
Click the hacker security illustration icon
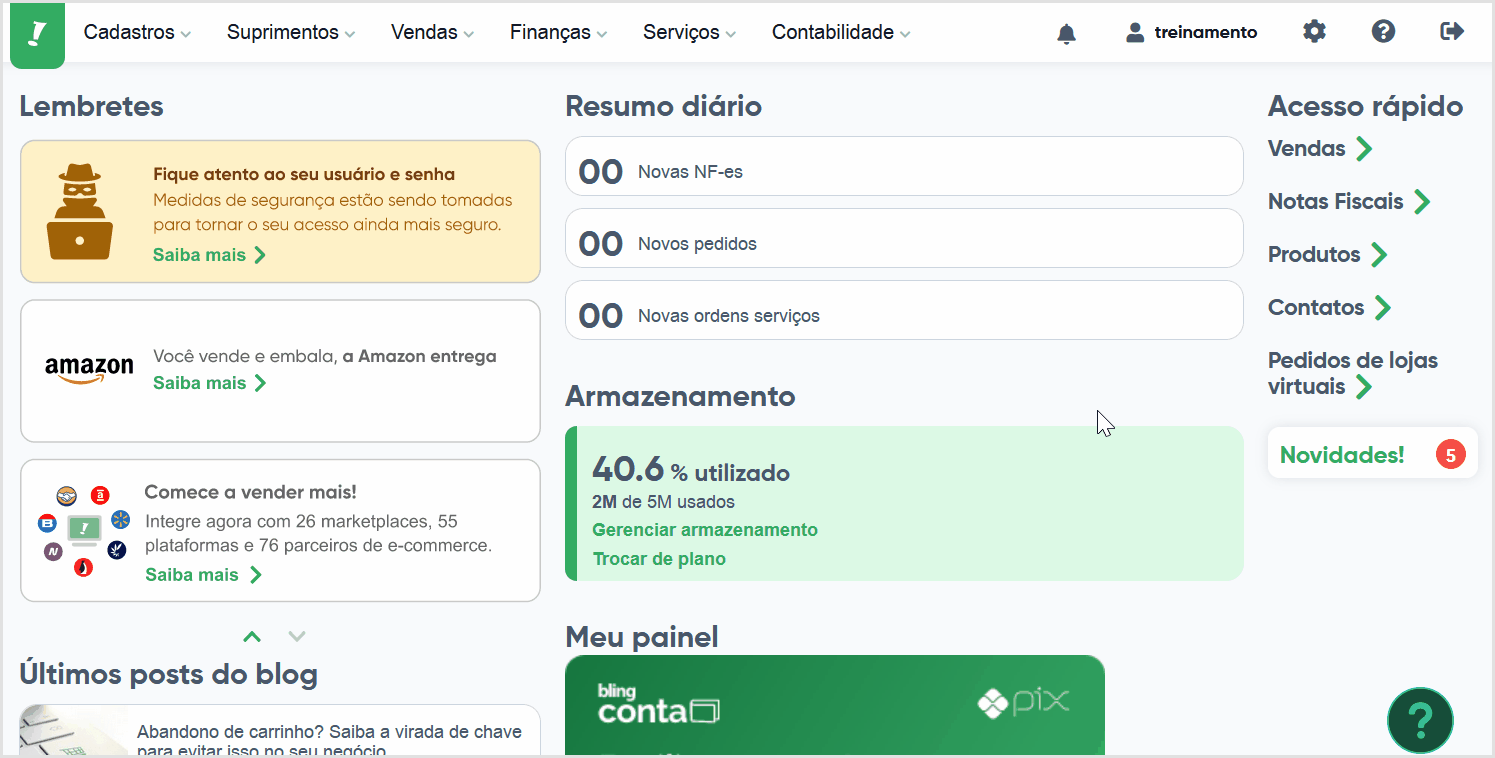tap(80, 211)
